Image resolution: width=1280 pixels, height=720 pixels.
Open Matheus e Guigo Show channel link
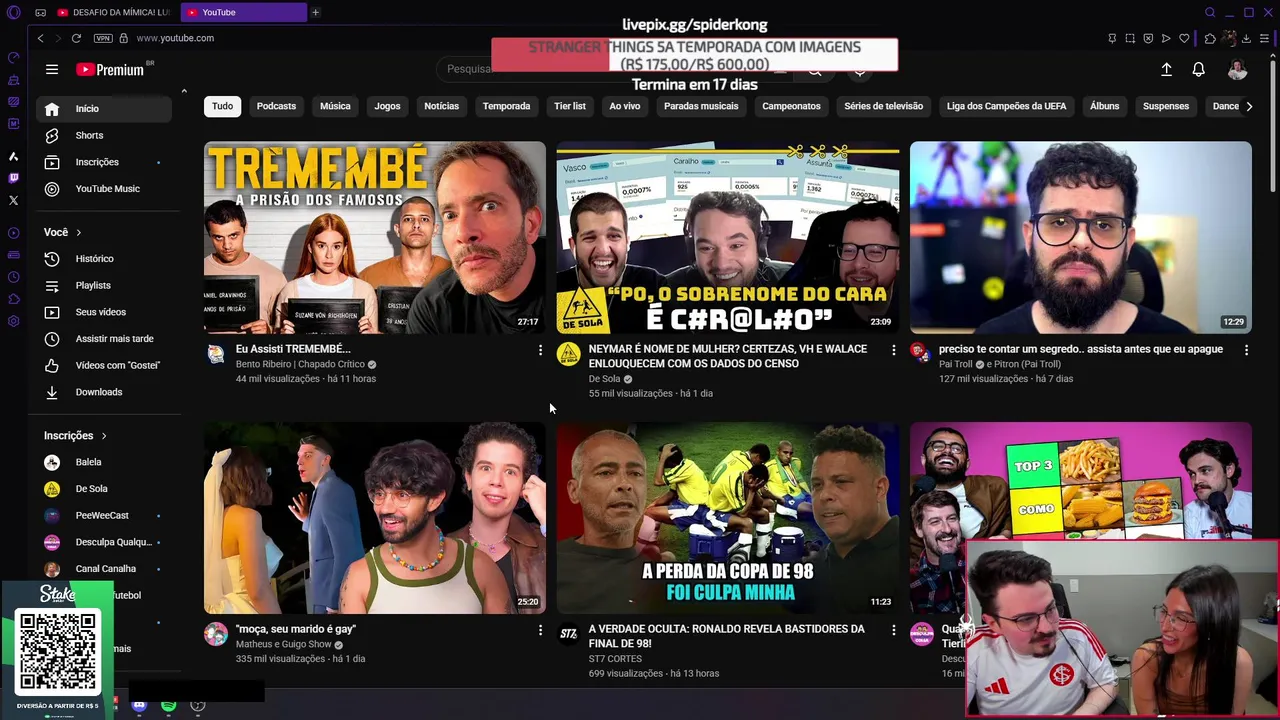(x=284, y=644)
